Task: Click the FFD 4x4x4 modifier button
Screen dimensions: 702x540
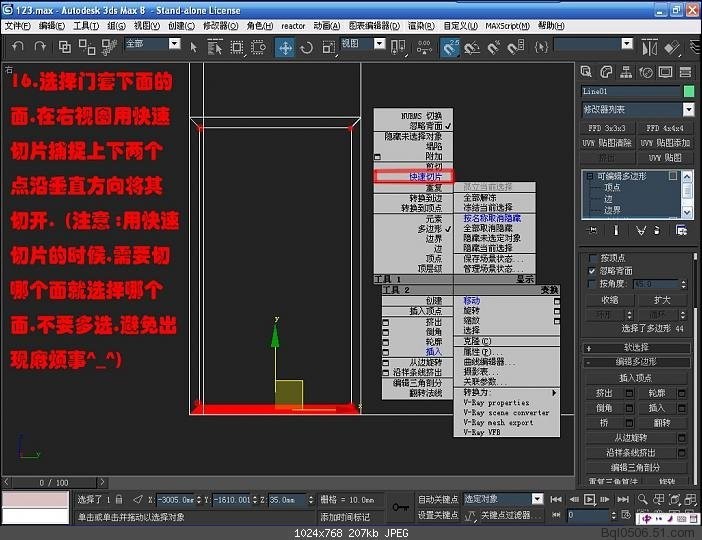Action: (665, 128)
